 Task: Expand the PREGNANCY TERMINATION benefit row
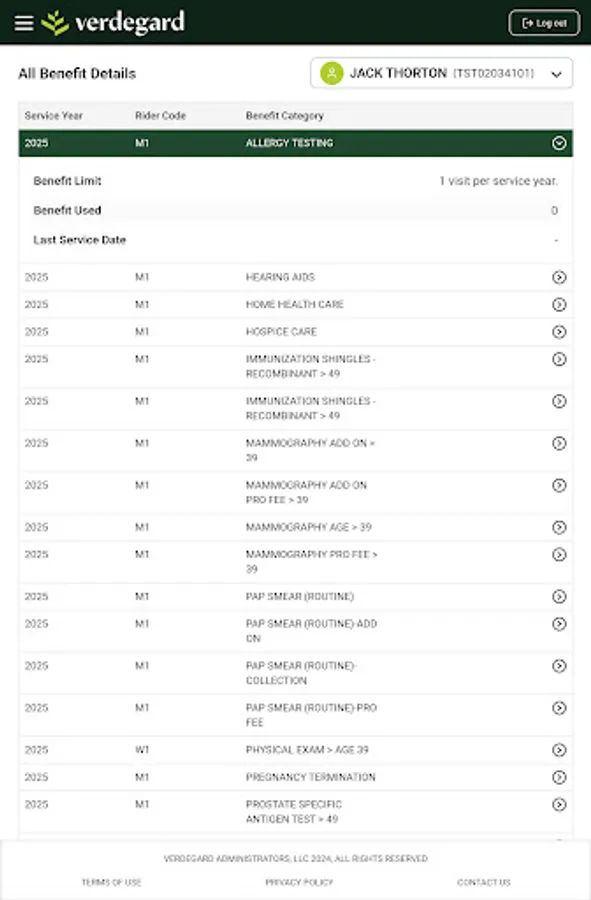558,776
